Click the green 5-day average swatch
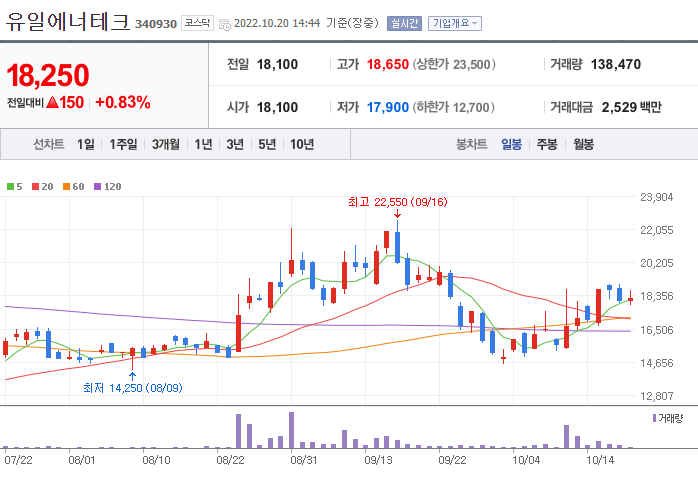This screenshot has width=698, height=479. point(10,187)
